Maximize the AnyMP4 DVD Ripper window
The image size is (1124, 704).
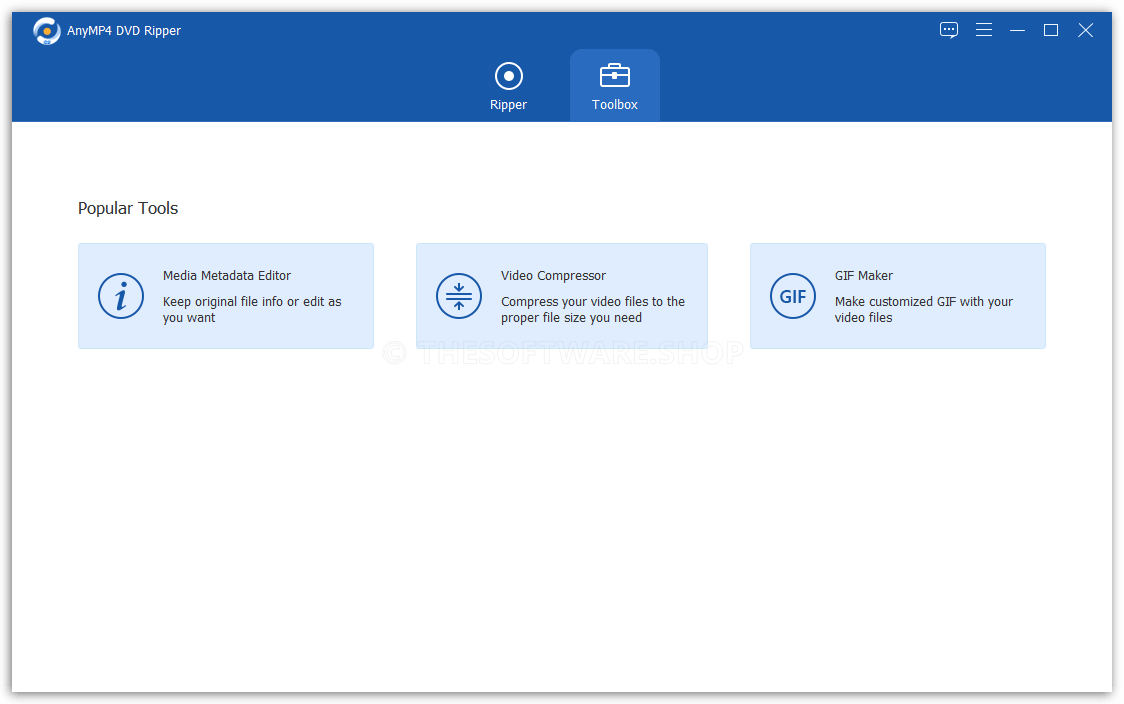click(1051, 30)
